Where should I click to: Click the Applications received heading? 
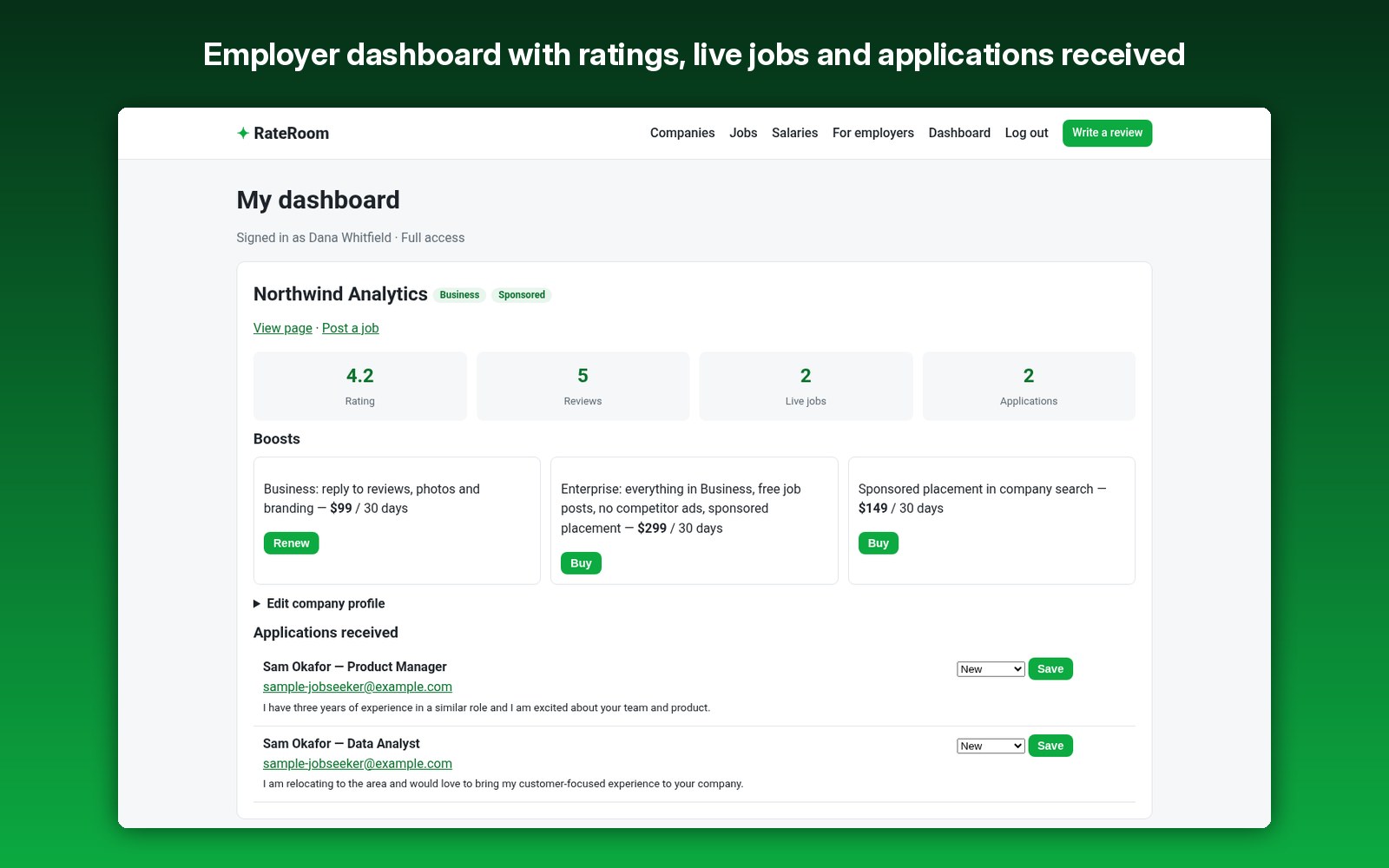click(326, 633)
